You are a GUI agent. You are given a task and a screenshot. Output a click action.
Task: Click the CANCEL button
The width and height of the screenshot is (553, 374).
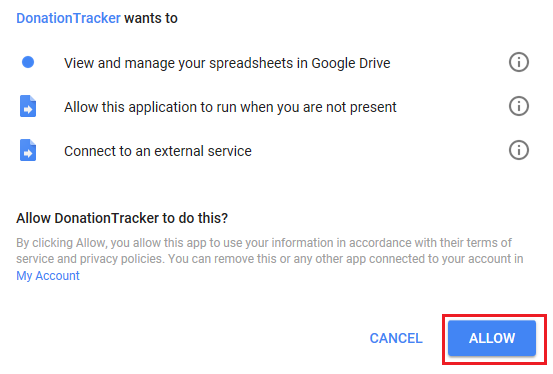click(396, 338)
